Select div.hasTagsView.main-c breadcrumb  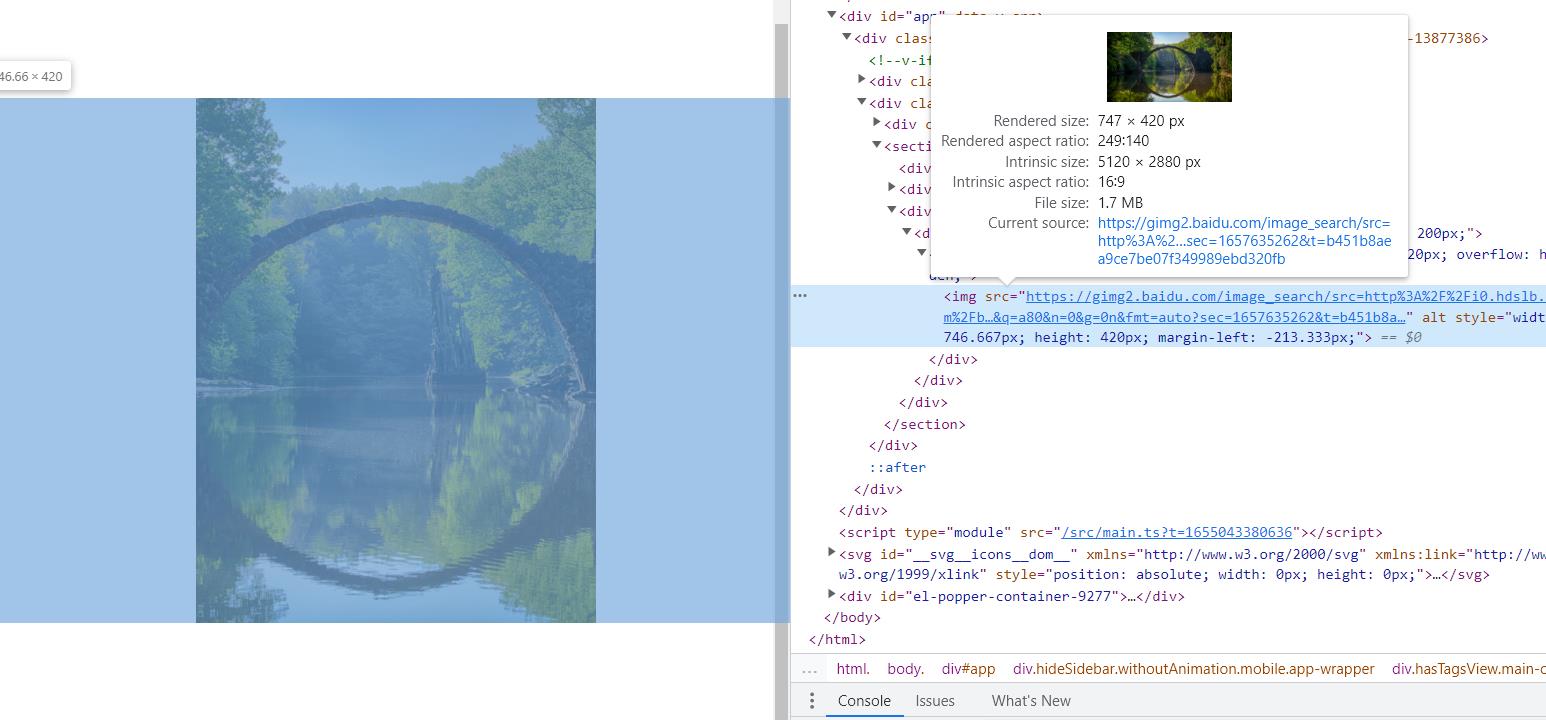(x=1468, y=669)
